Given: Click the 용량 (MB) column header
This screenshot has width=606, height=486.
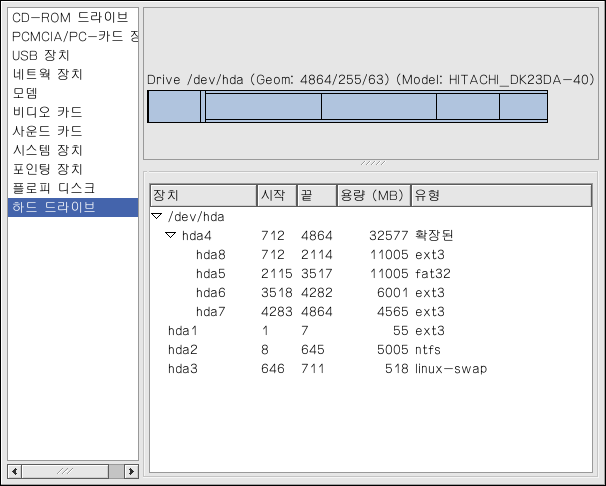Looking at the screenshot, I should [x=372, y=195].
